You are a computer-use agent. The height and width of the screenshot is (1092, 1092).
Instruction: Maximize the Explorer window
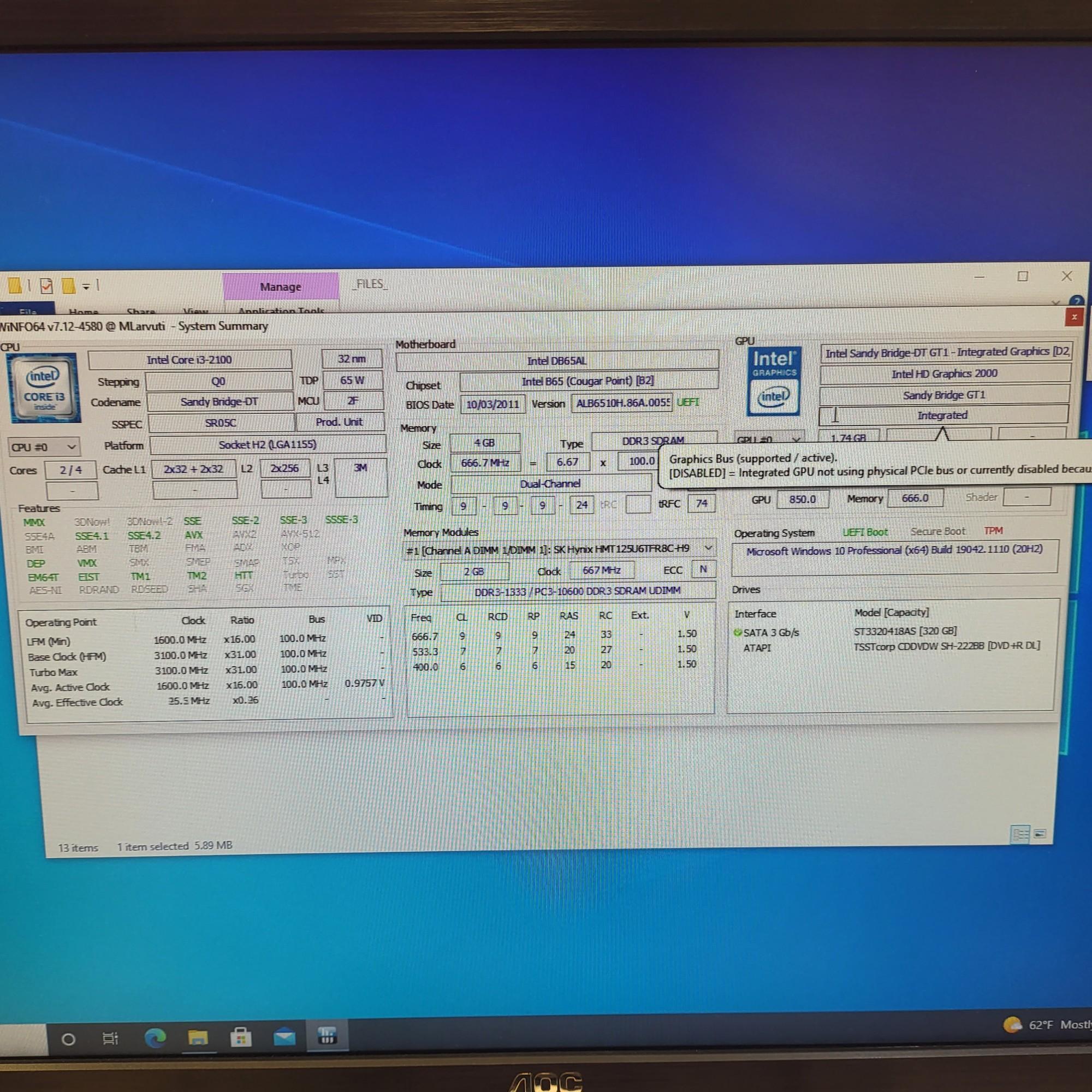[x=1023, y=276]
